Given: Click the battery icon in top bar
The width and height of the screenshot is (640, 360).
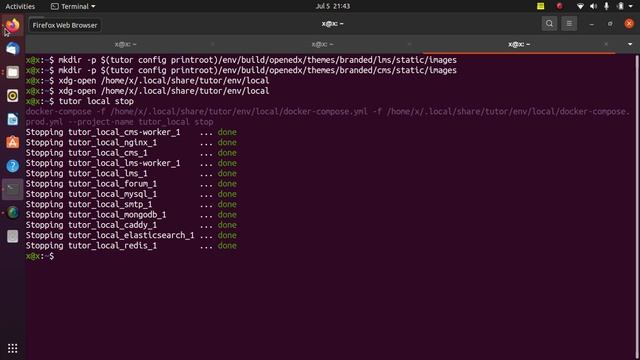Looking at the screenshot, I should tap(620, 6).
